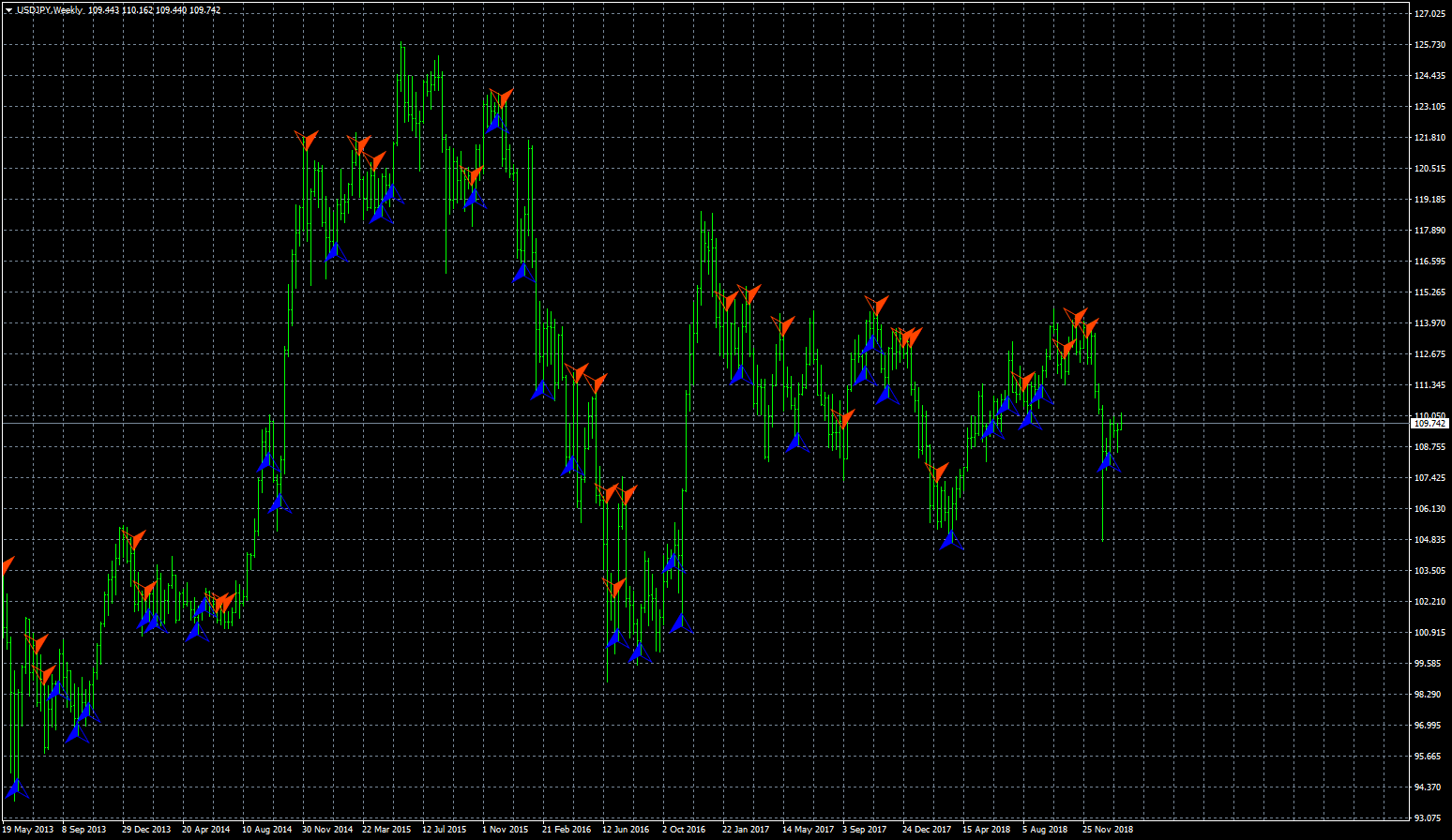Click the last blue up-arrow after the late-2018 drop
Image resolution: width=1452 pixels, height=840 pixels.
(1109, 463)
